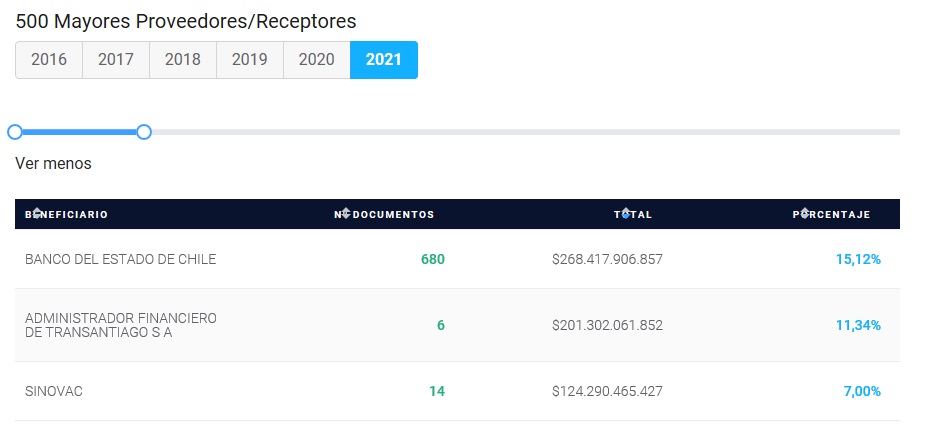The height and width of the screenshot is (425, 929).
Task: Click the right handle of the range slider
Action: pos(144,132)
